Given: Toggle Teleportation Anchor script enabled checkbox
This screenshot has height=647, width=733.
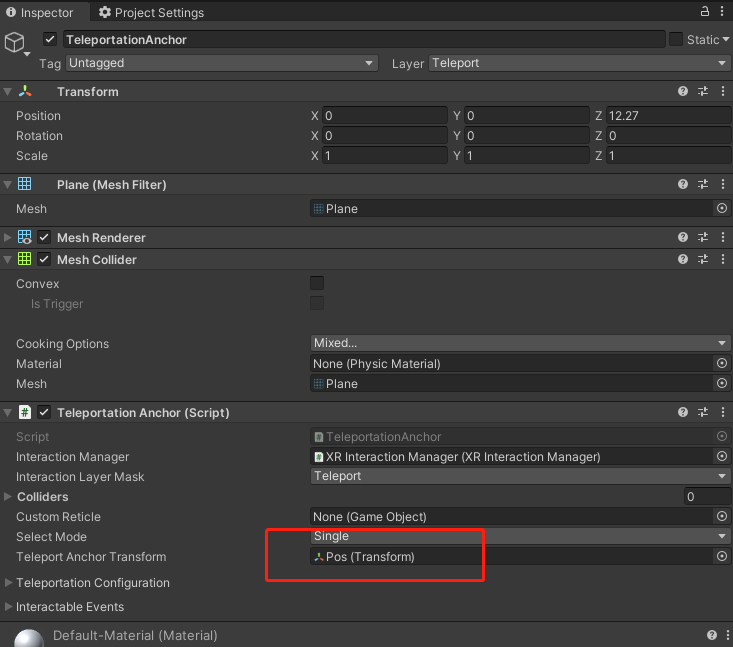Looking at the screenshot, I should point(44,412).
